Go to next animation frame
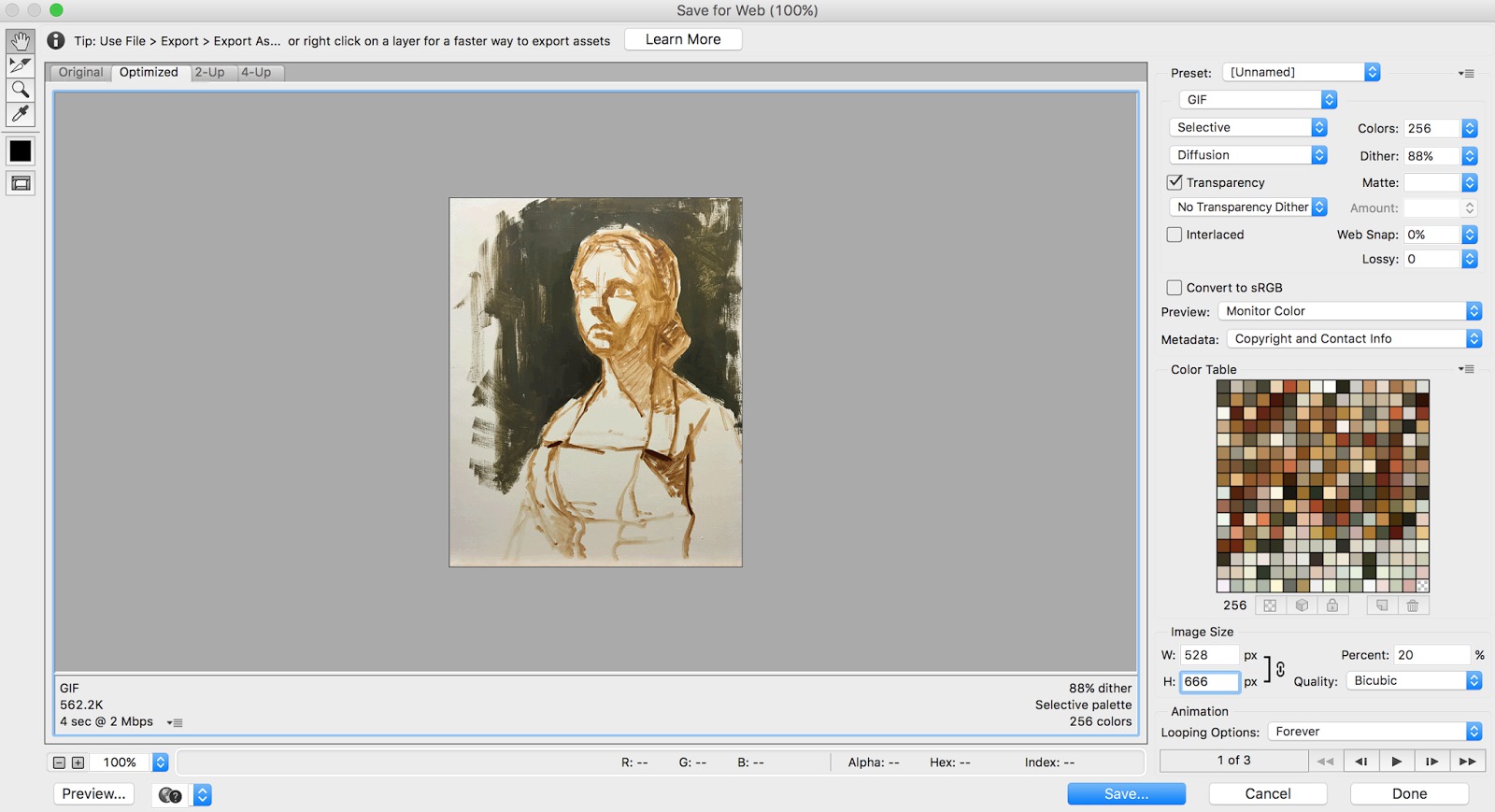This screenshot has height=812, width=1495. click(1432, 762)
